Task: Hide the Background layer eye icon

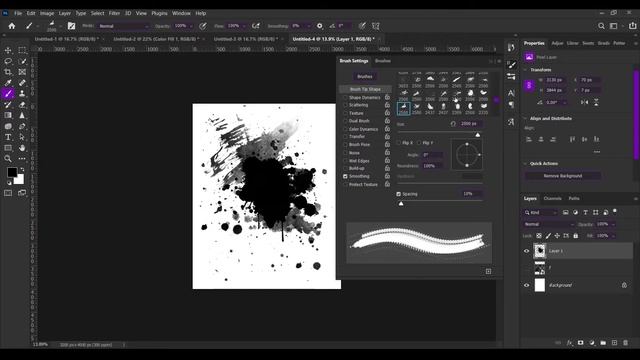Action: click(527, 285)
